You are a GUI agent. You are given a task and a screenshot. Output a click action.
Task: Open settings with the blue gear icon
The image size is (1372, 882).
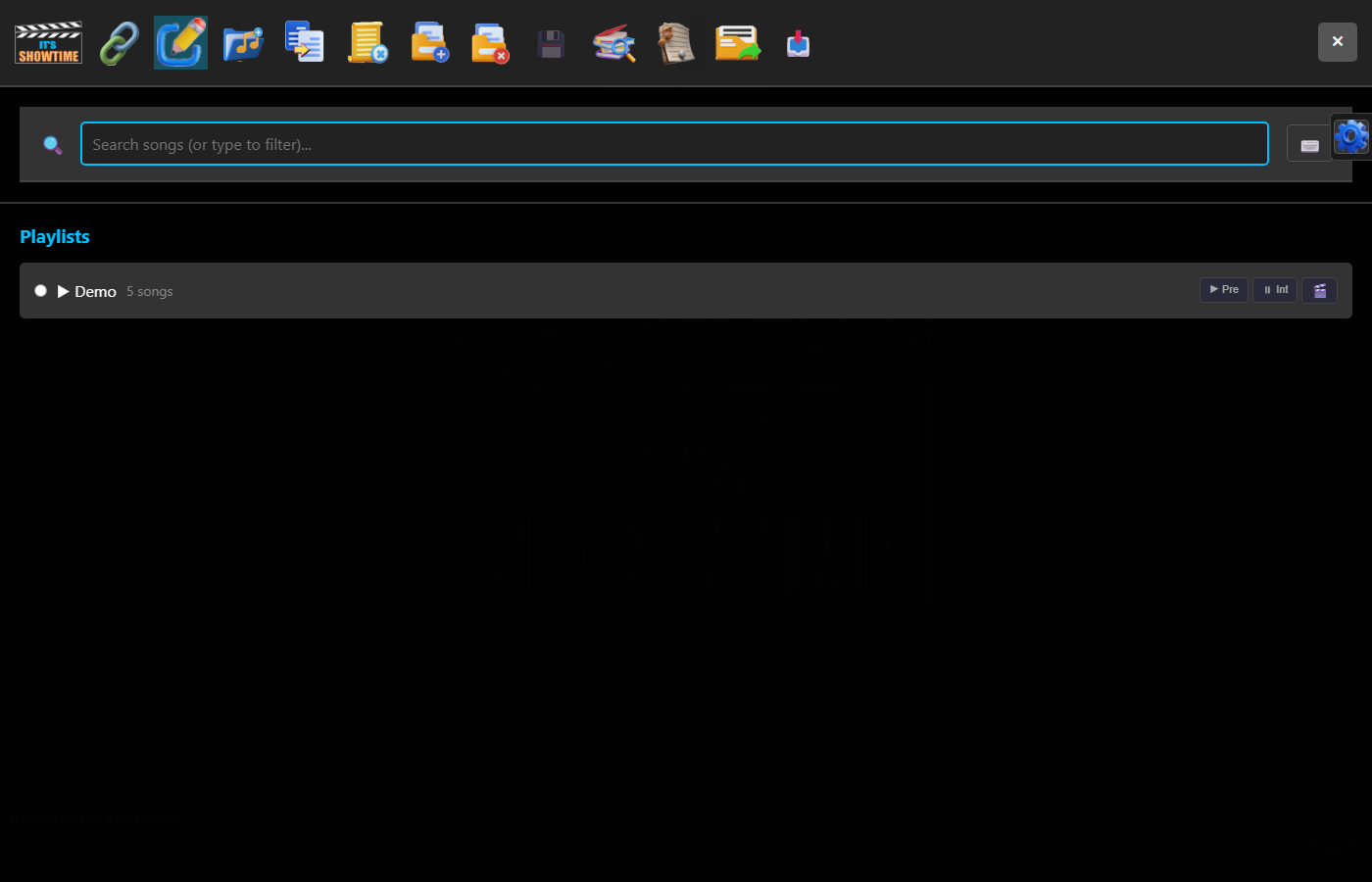pos(1351,136)
